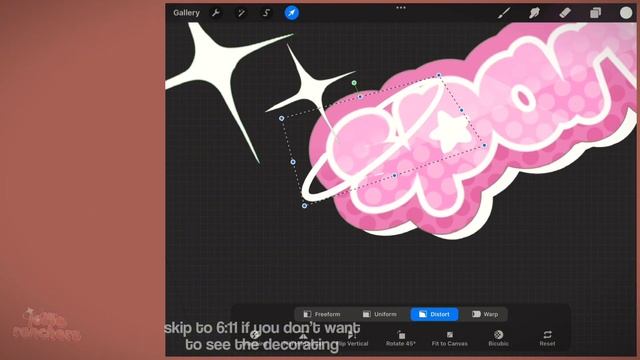The image size is (640, 360).
Task: Open the Adjustments magic wand menu
Action: pyautogui.click(x=241, y=13)
